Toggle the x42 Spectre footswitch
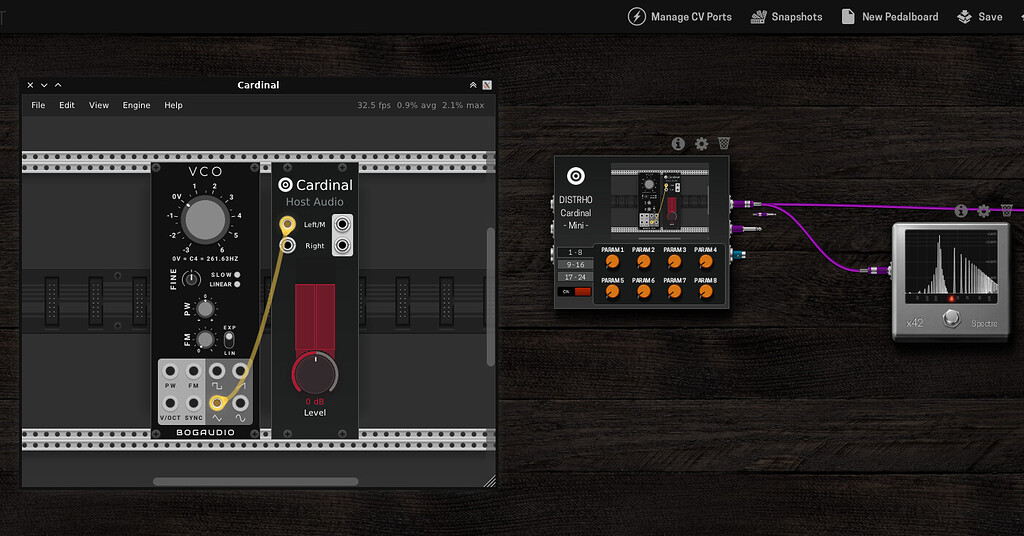 click(x=952, y=319)
